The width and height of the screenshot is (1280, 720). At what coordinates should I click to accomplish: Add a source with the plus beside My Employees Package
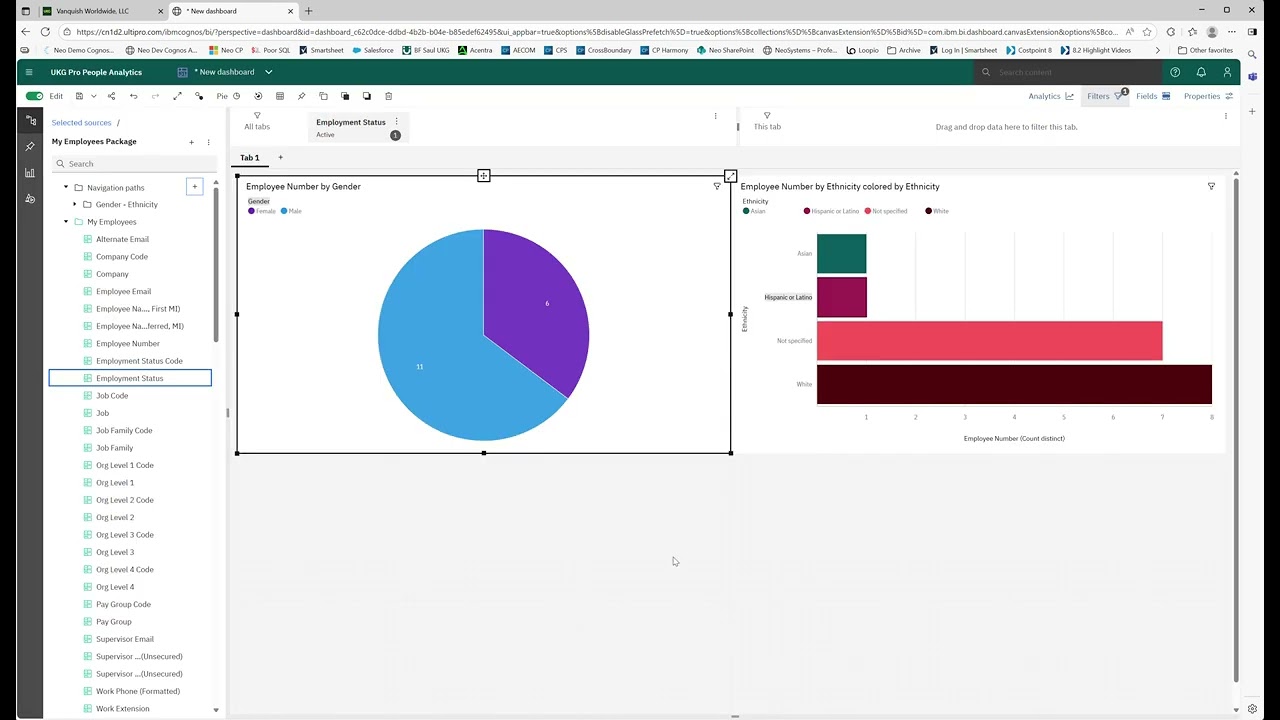pyautogui.click(x=192, y=142)
